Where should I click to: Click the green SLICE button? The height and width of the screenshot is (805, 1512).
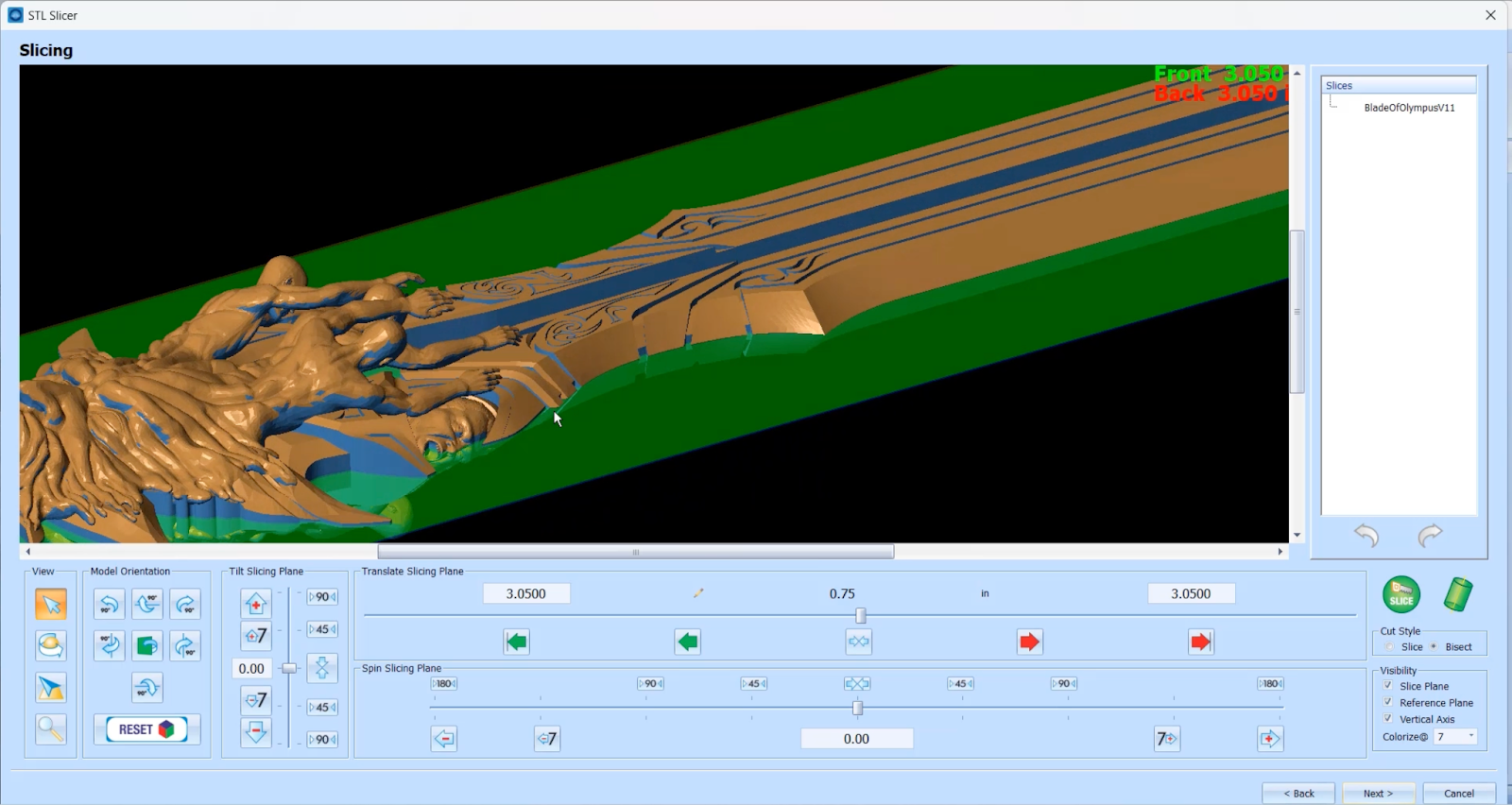(x=1400, y=595)
